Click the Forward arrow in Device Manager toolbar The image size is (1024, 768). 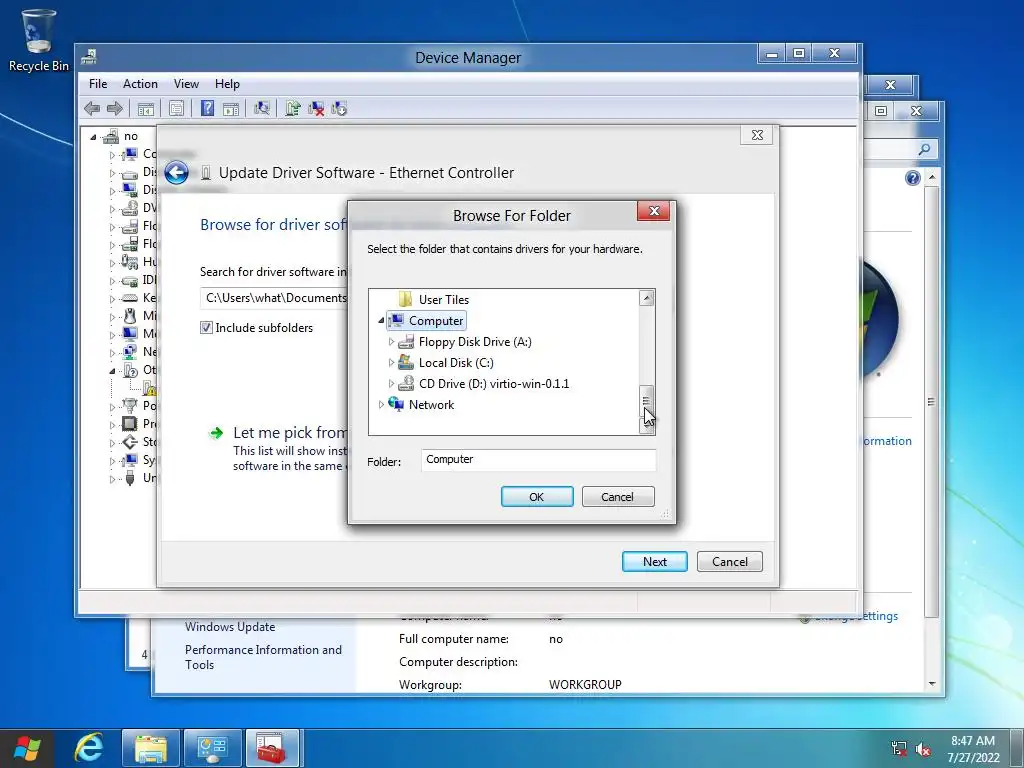[115, 108]
